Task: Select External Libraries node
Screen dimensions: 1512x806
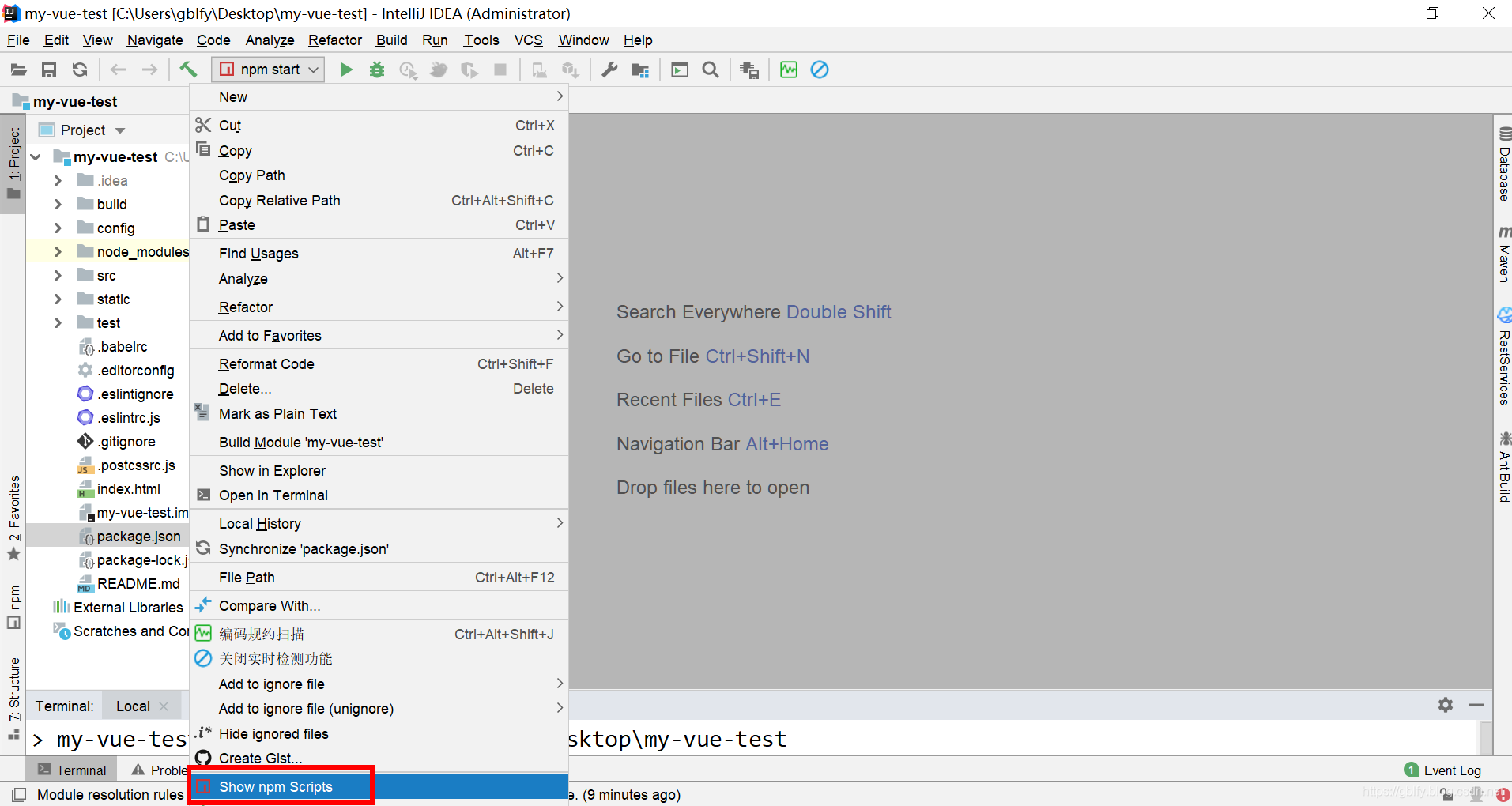Action: point(128,608)
